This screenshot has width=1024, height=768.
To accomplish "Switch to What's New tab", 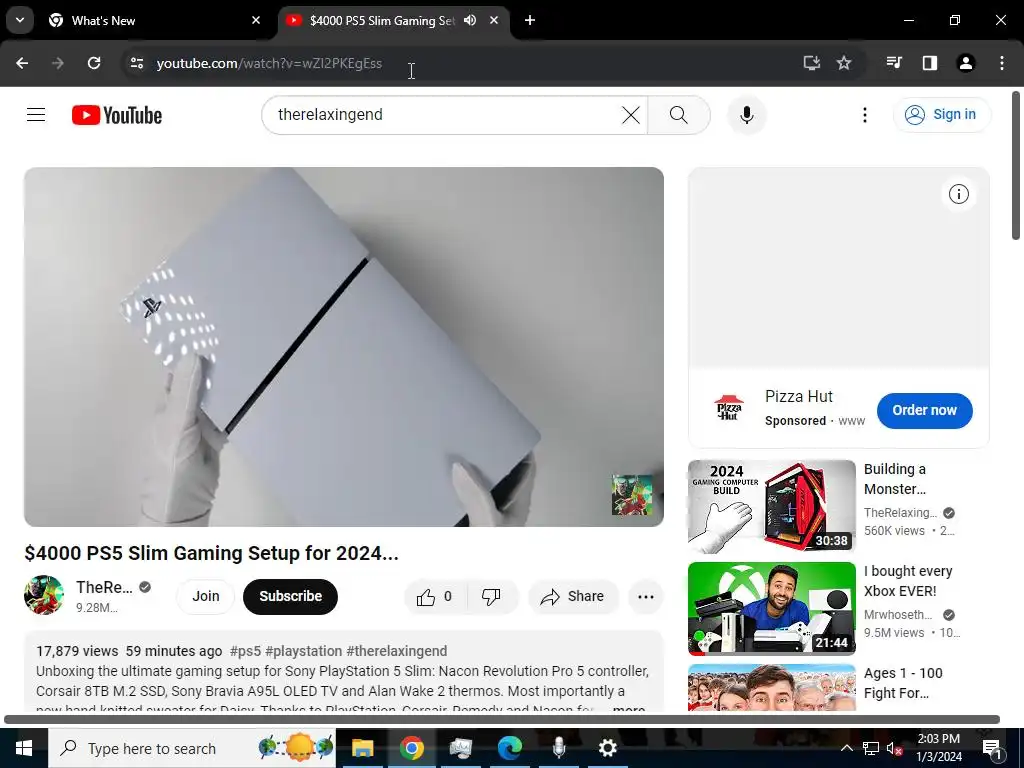I will (155, 21).
